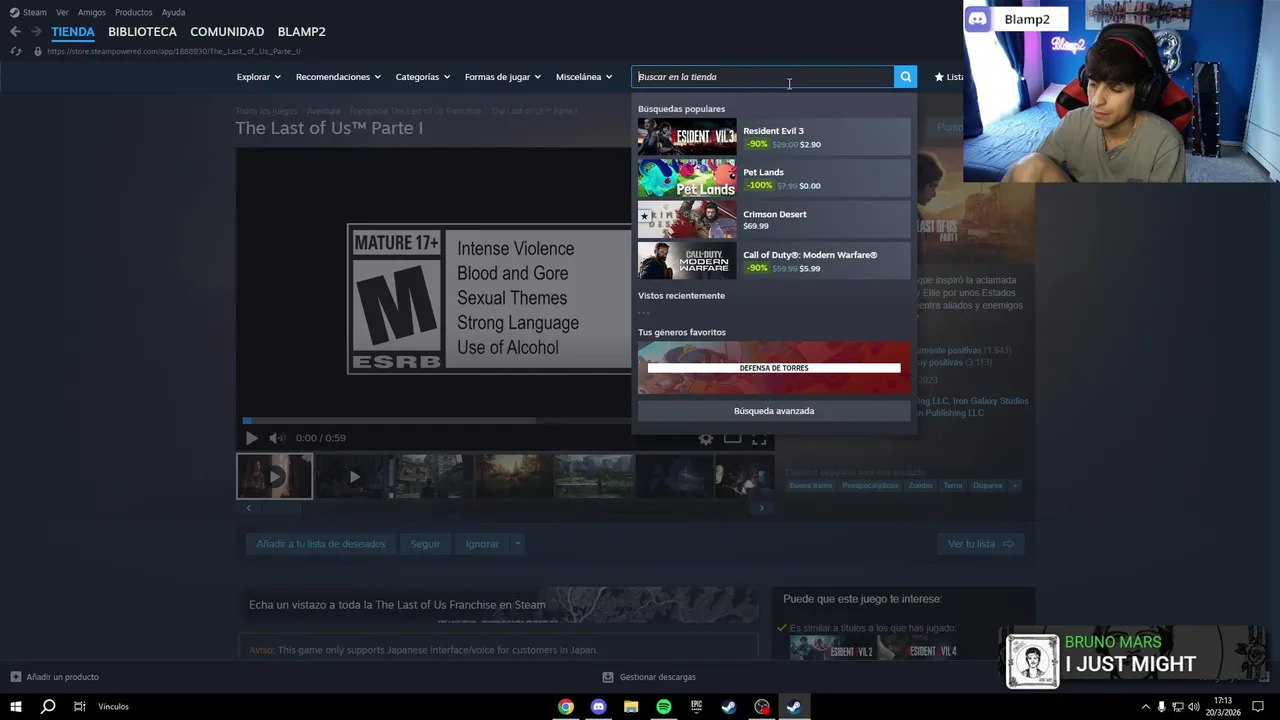Click the Ignorar button
The image size is (1280, 720).
[x=482, y=544]
